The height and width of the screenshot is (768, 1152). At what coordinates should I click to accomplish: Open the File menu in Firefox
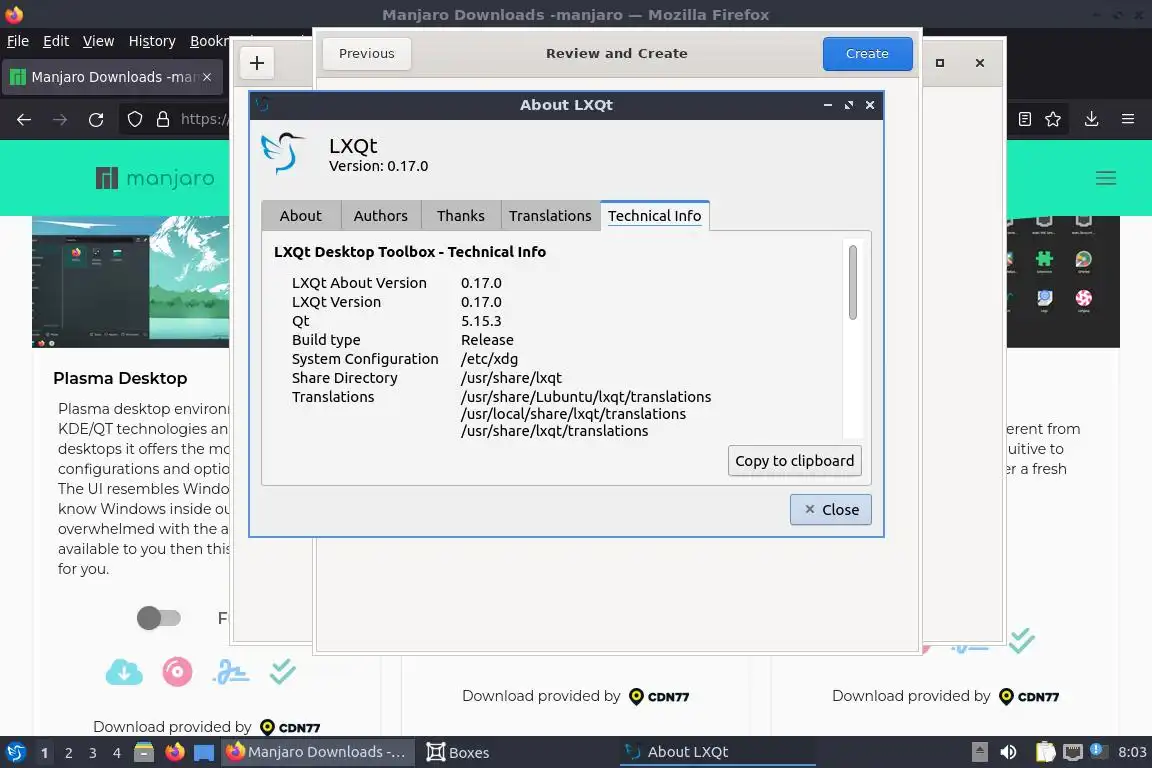pos(18,41)
